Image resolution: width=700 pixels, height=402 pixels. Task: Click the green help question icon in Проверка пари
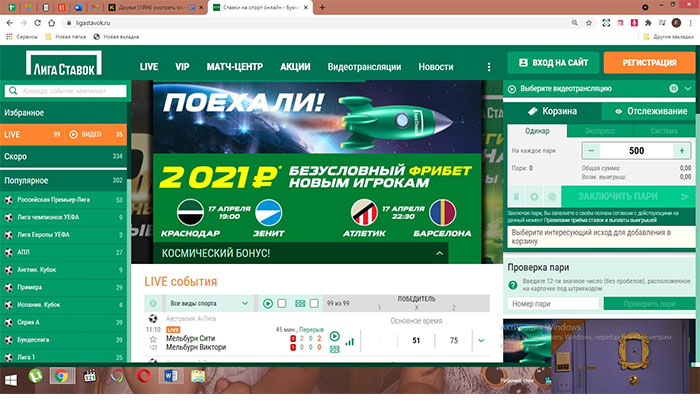[513, 285]
